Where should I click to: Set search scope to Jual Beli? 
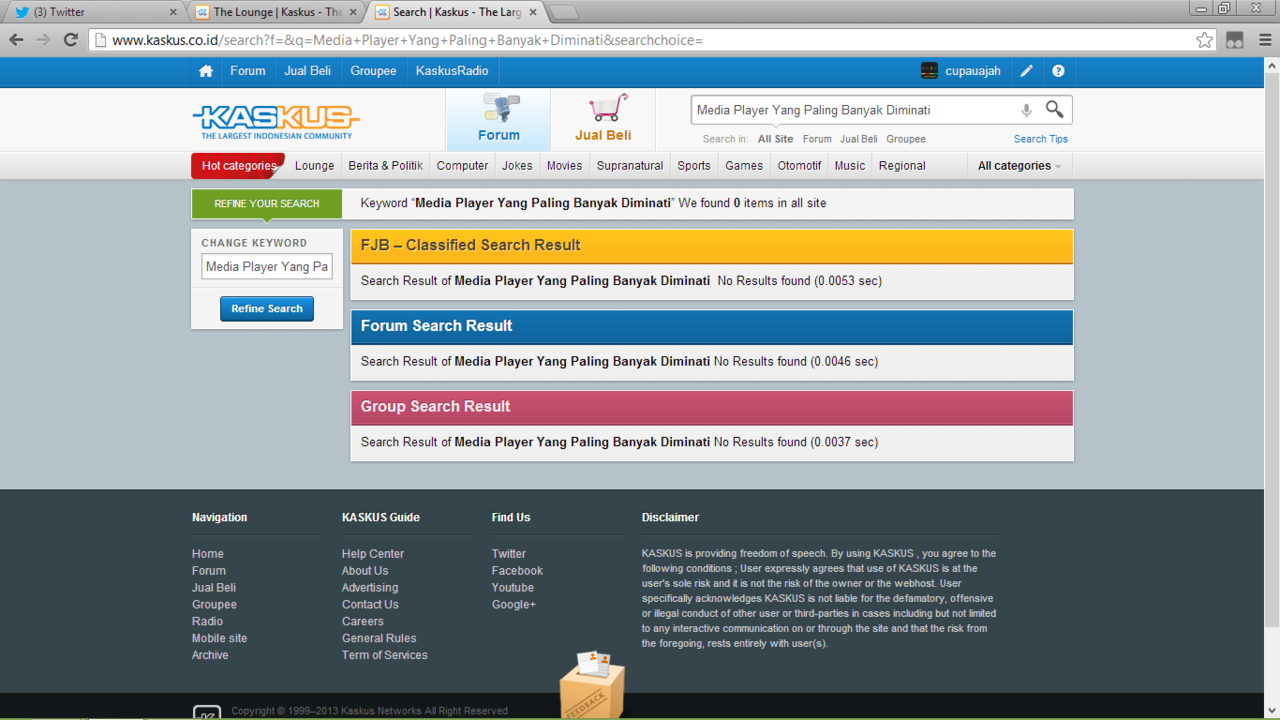859,139
